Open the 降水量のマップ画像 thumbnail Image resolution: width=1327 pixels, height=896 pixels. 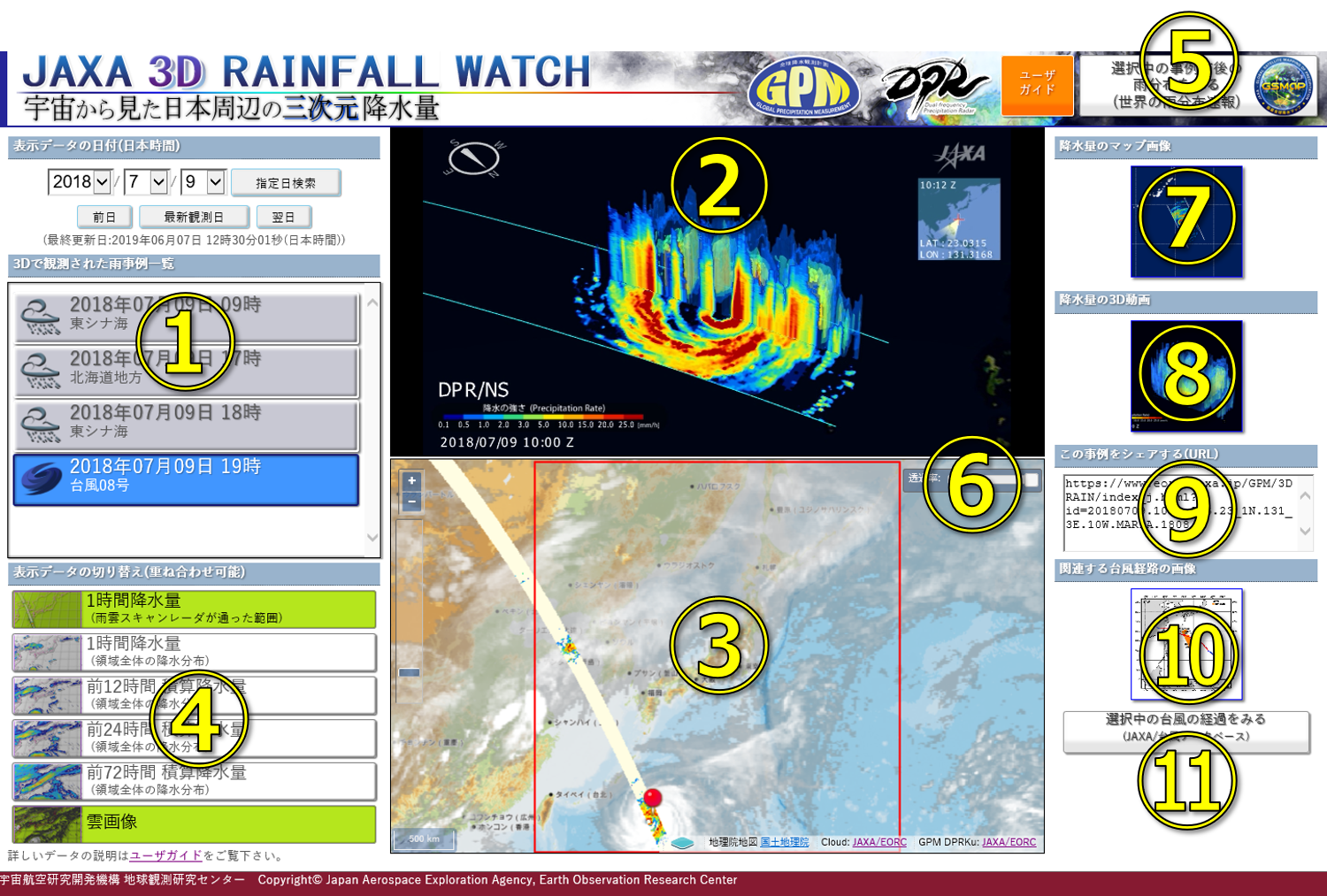tap(1186, 222)
